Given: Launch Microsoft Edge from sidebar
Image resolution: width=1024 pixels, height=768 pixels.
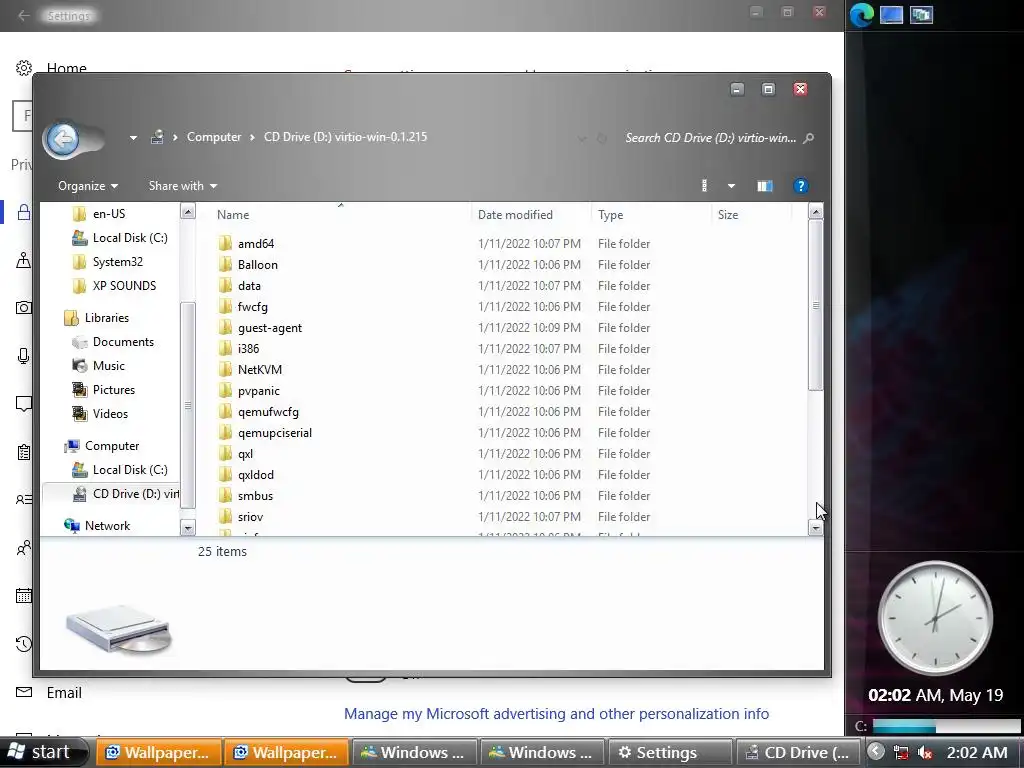Looking at the screenshot, I should (861, 15).
